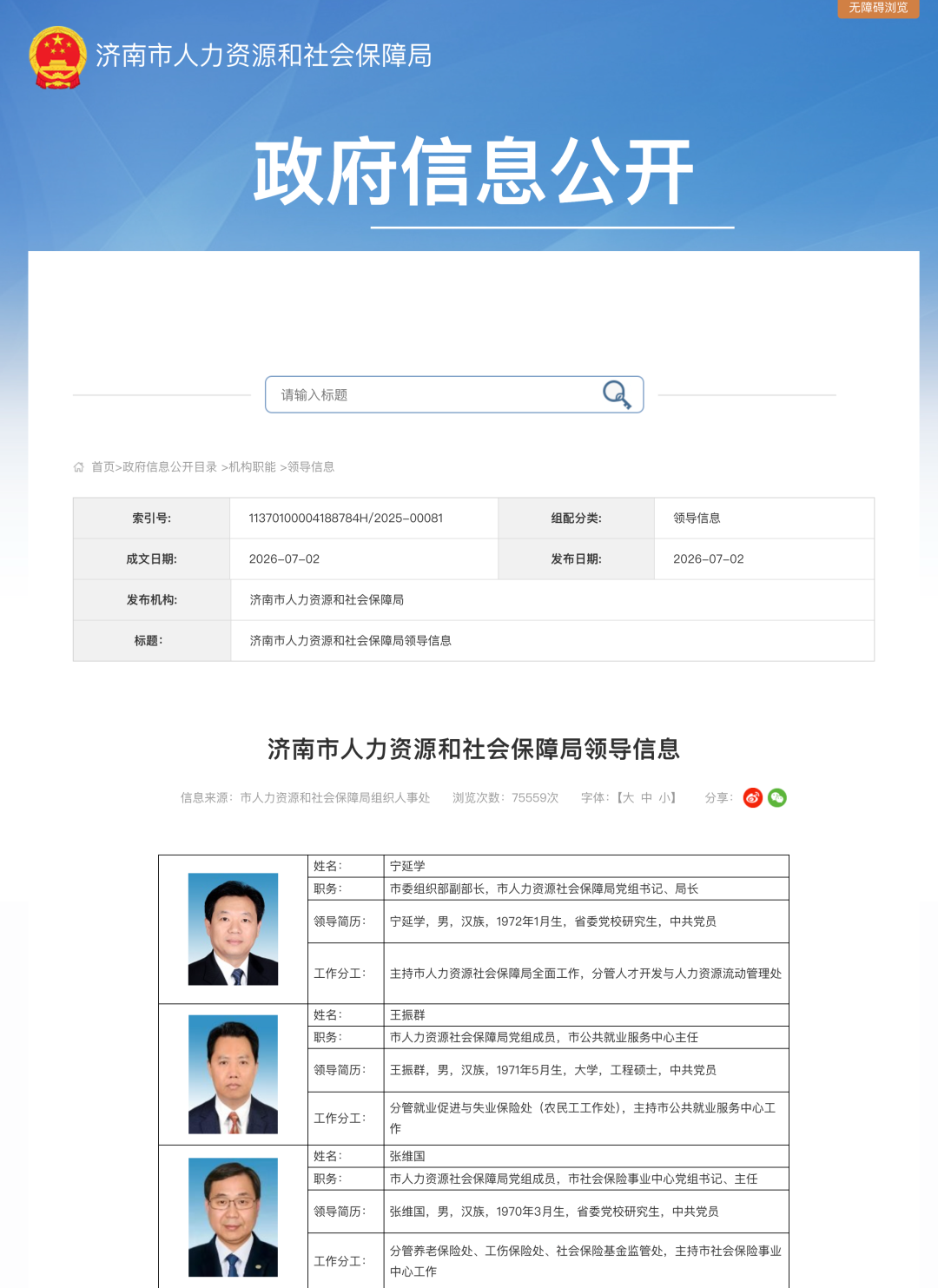Click 标题 value 济南市人力资源和社会保障局领导信息
The image size is (938, 1288).
[350, 641]
